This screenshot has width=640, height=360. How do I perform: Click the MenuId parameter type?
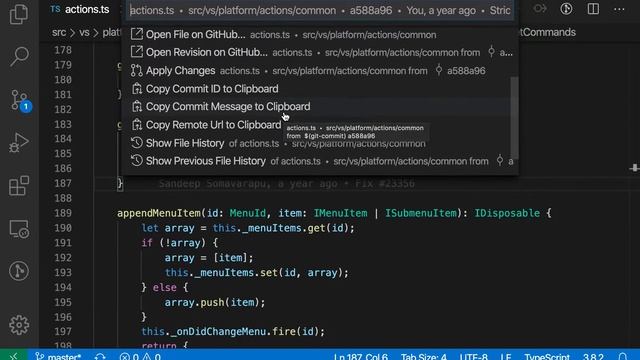pos(247,213)
